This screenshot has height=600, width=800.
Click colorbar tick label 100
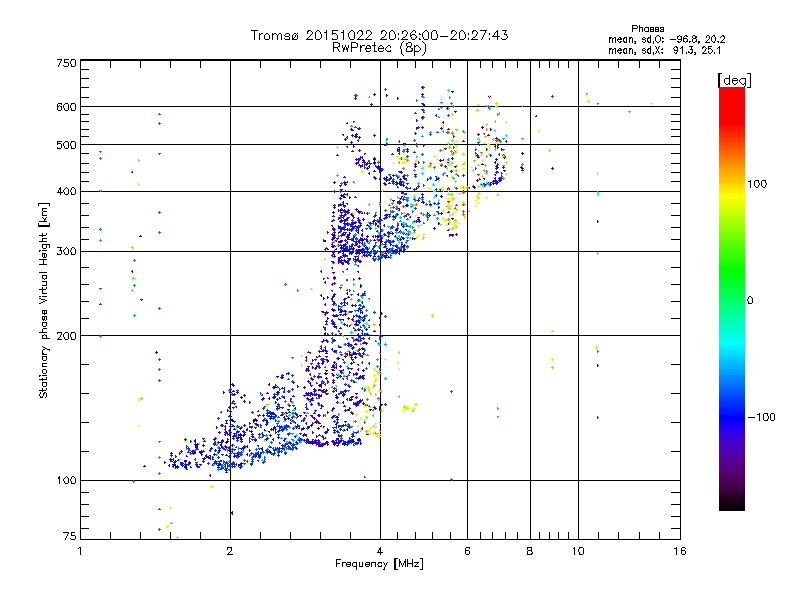coord(757,184)
